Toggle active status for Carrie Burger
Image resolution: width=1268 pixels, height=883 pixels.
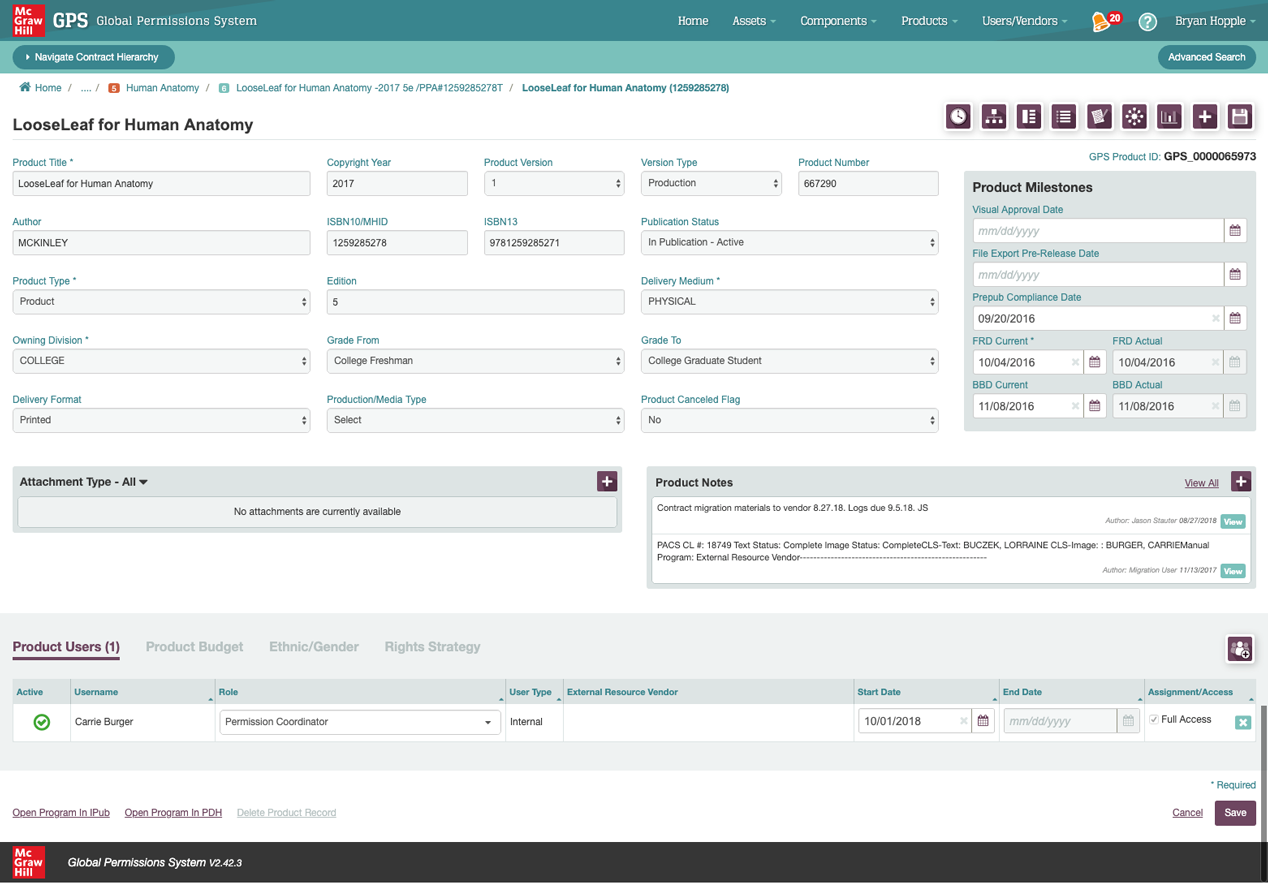(x=42, y=722)
